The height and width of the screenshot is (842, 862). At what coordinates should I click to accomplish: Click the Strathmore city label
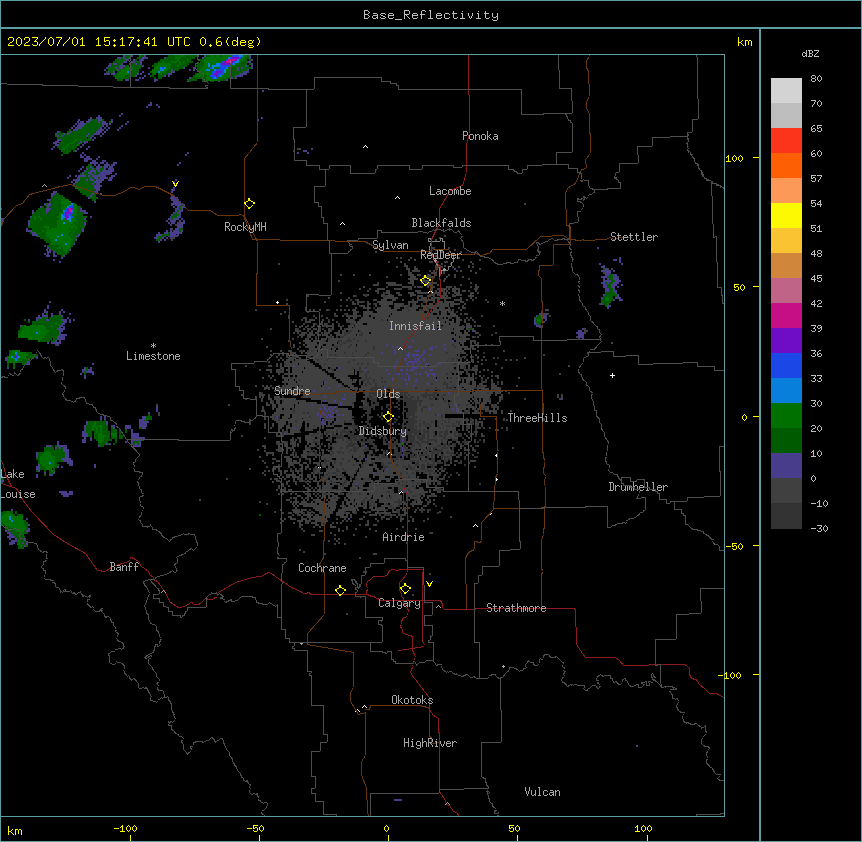coord(516,608)
